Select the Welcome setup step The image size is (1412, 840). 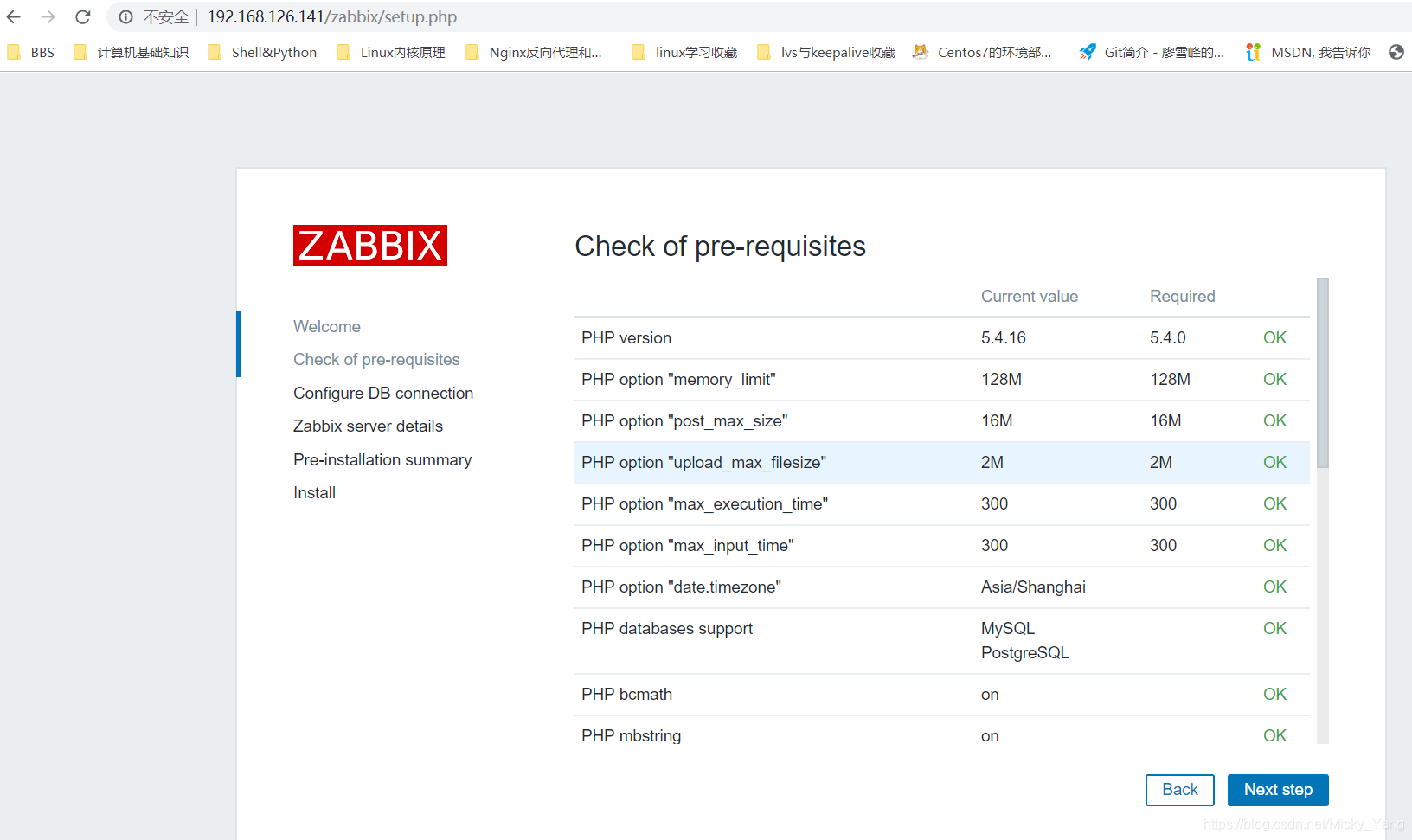point(327,326)
